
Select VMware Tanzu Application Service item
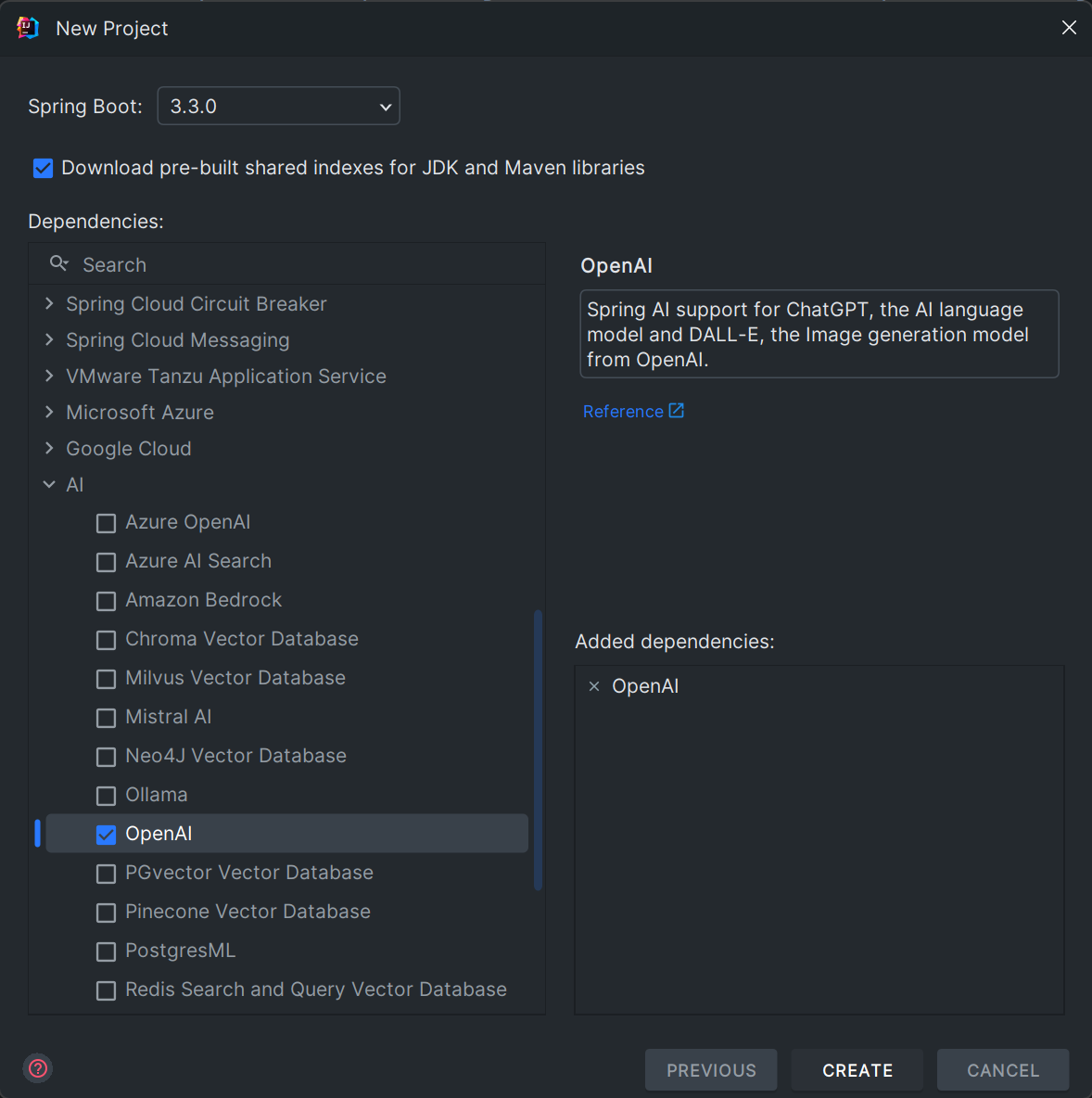pos(225,377)
